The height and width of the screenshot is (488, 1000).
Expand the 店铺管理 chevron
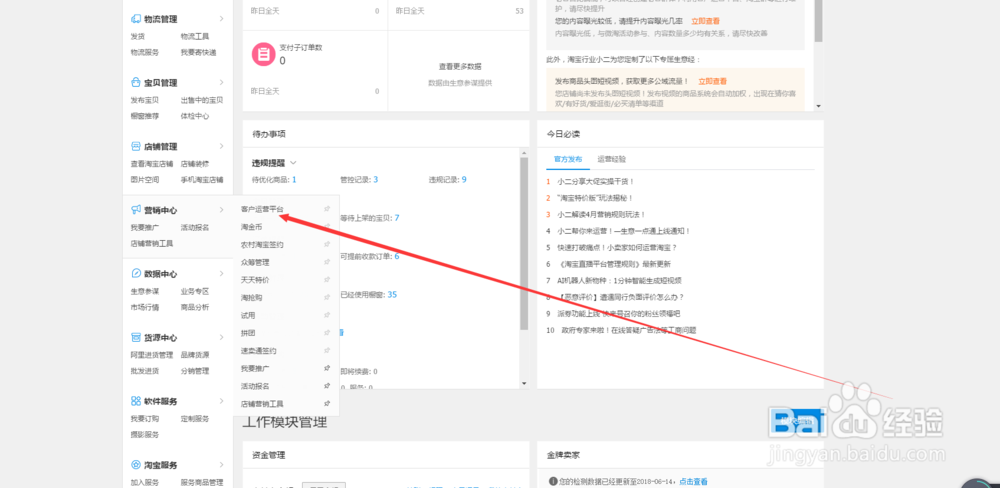(x=222, y=146)
